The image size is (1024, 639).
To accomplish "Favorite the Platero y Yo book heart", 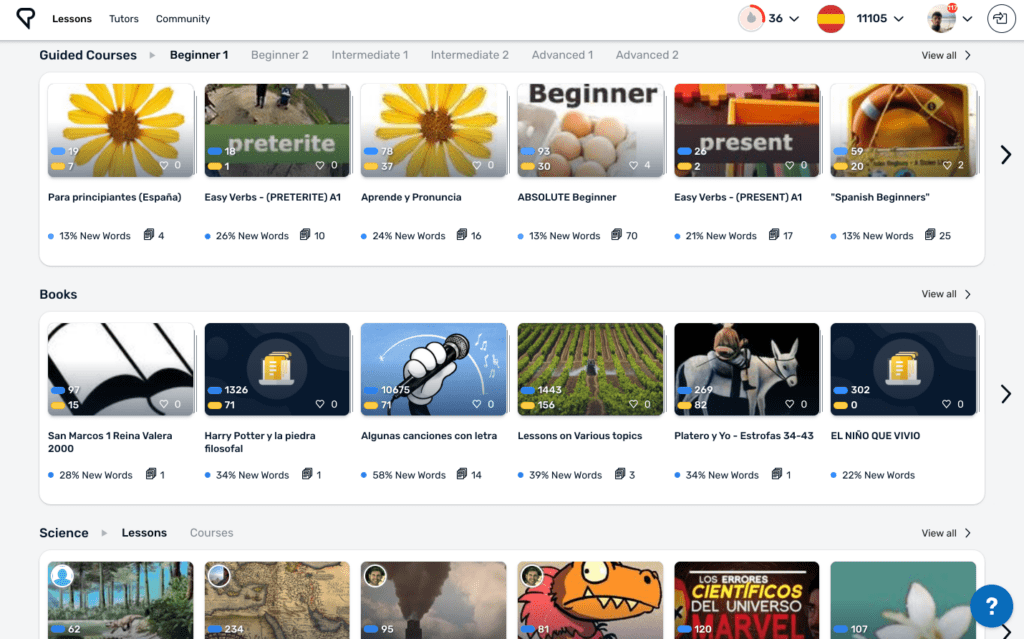I will 791,405.
